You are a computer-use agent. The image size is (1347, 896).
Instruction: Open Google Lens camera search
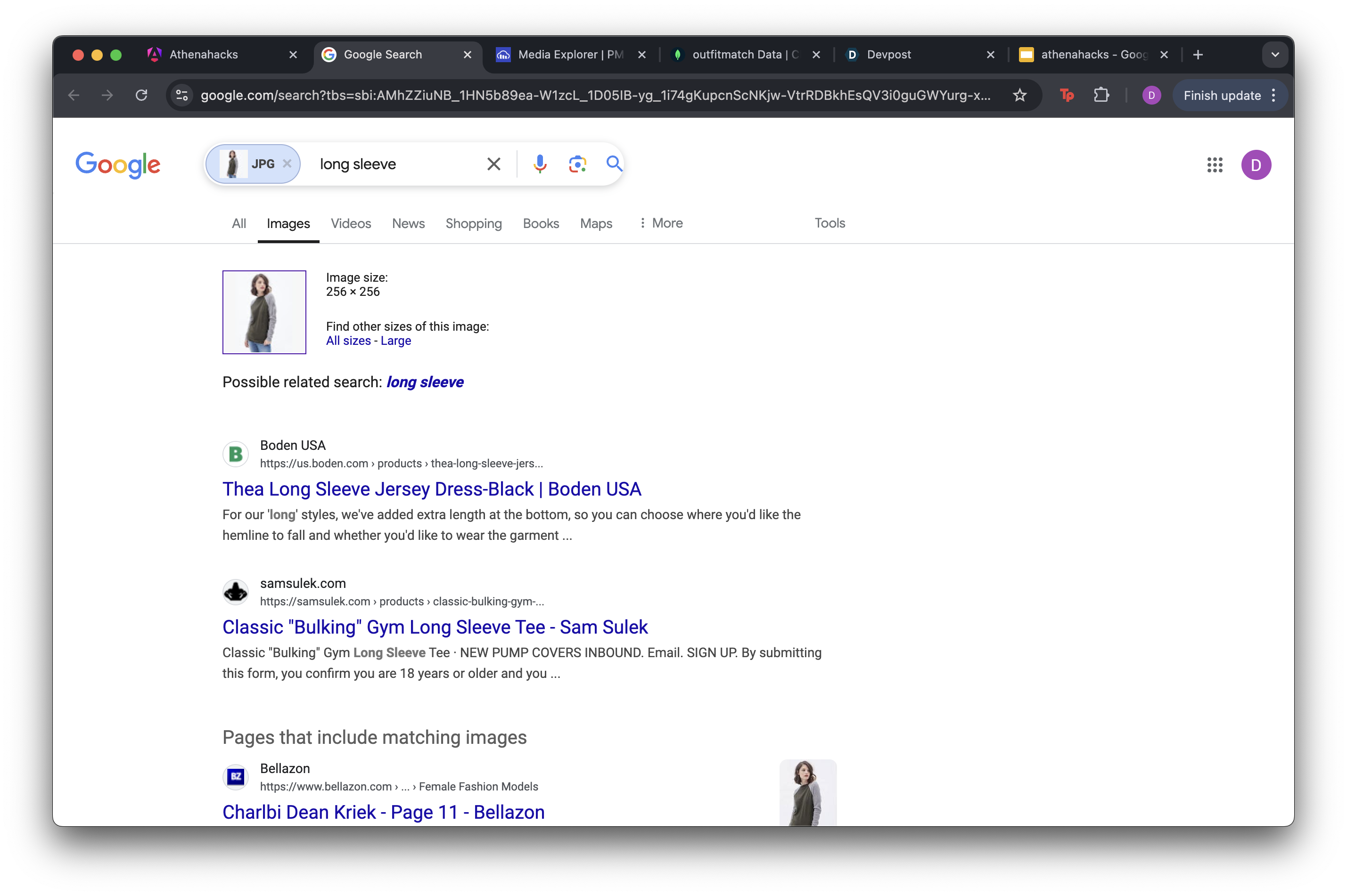coord(577,164)
